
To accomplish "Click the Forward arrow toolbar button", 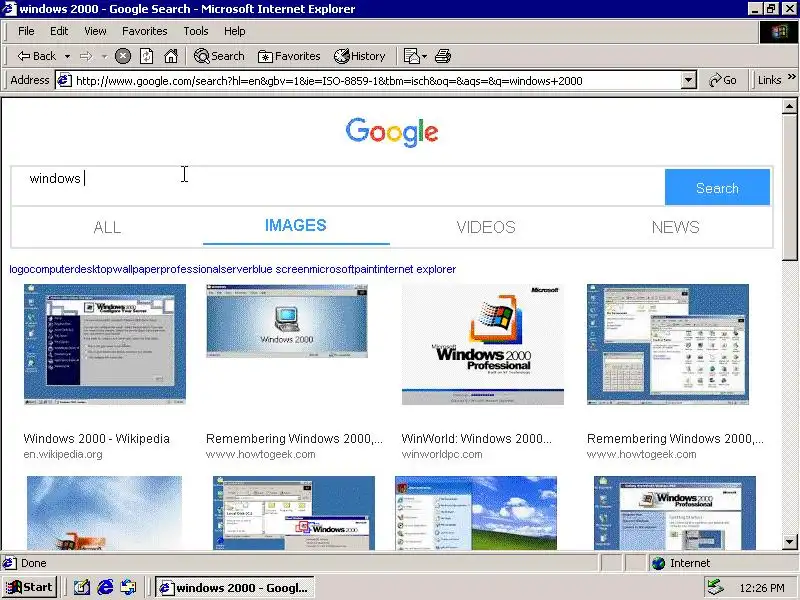I will point(86,56).
